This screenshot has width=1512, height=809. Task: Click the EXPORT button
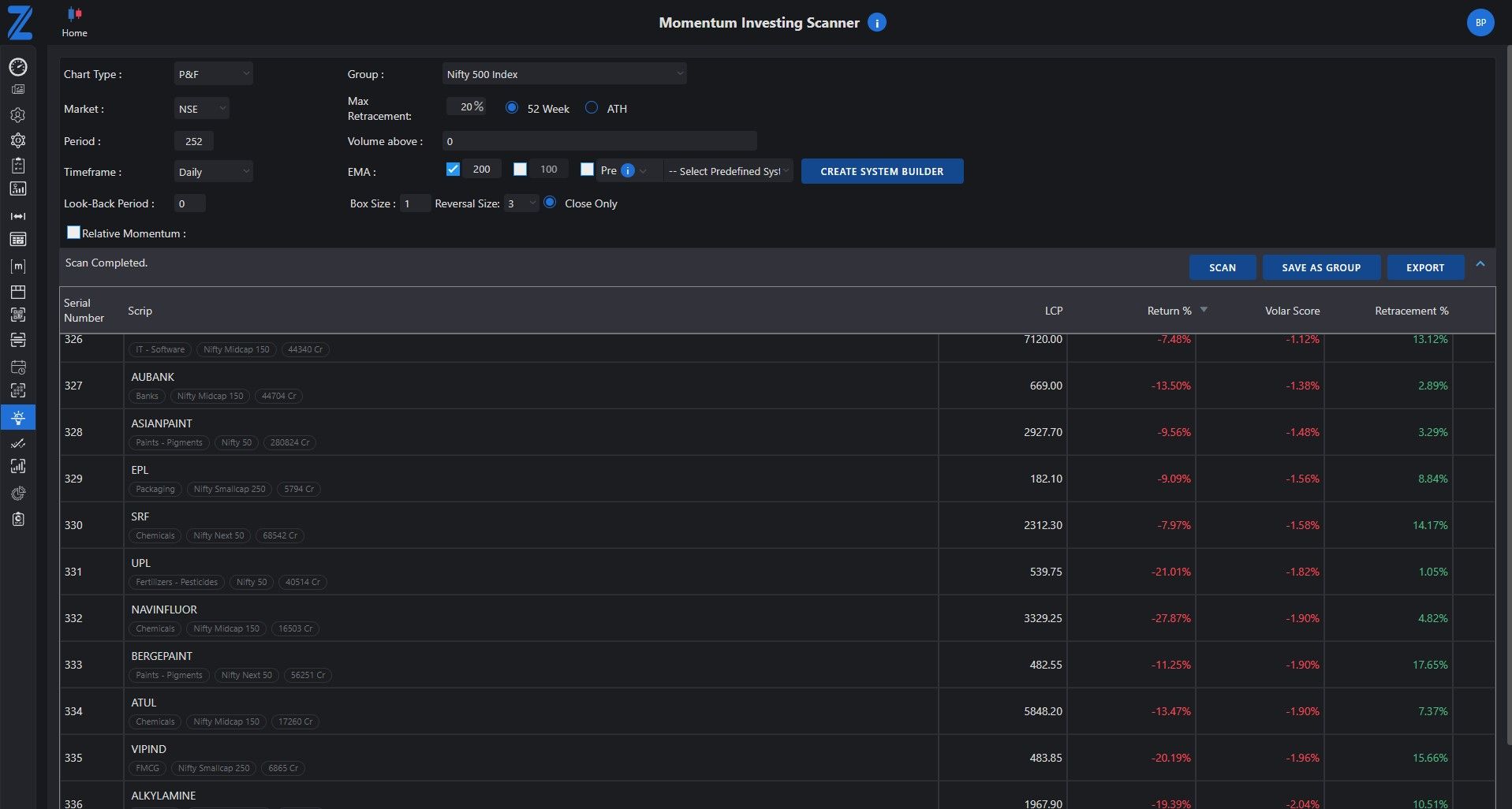click(1425, 267)
